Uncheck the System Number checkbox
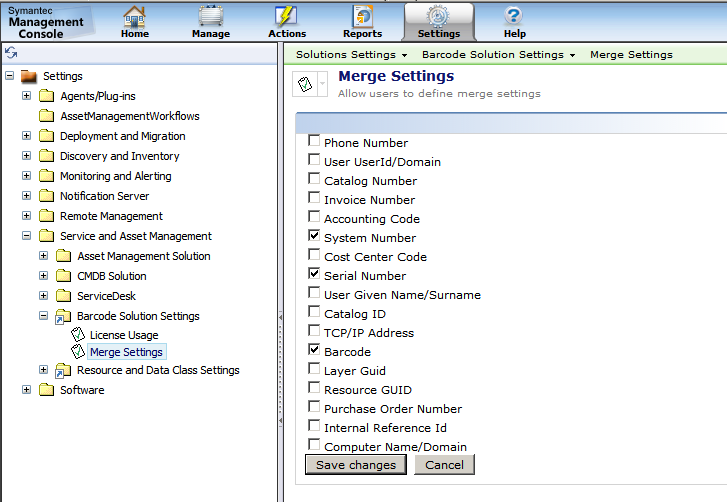Viewport: 727px width, 502px height. tap(314, 237)
